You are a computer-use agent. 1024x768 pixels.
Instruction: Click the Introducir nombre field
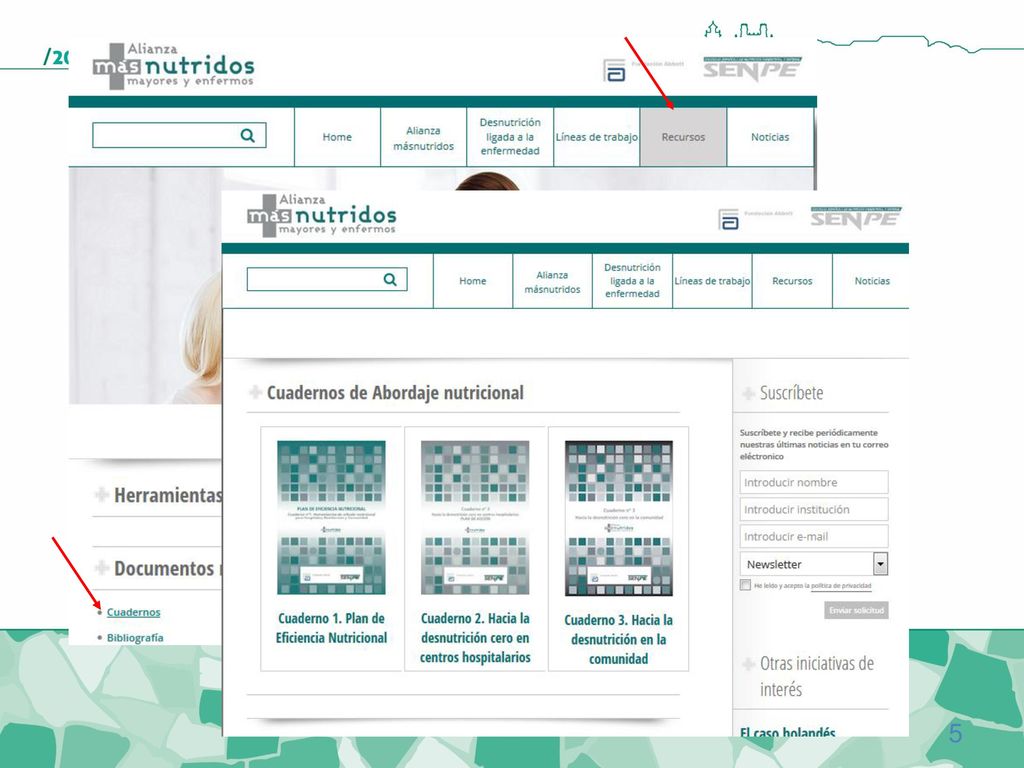[814, 482]
